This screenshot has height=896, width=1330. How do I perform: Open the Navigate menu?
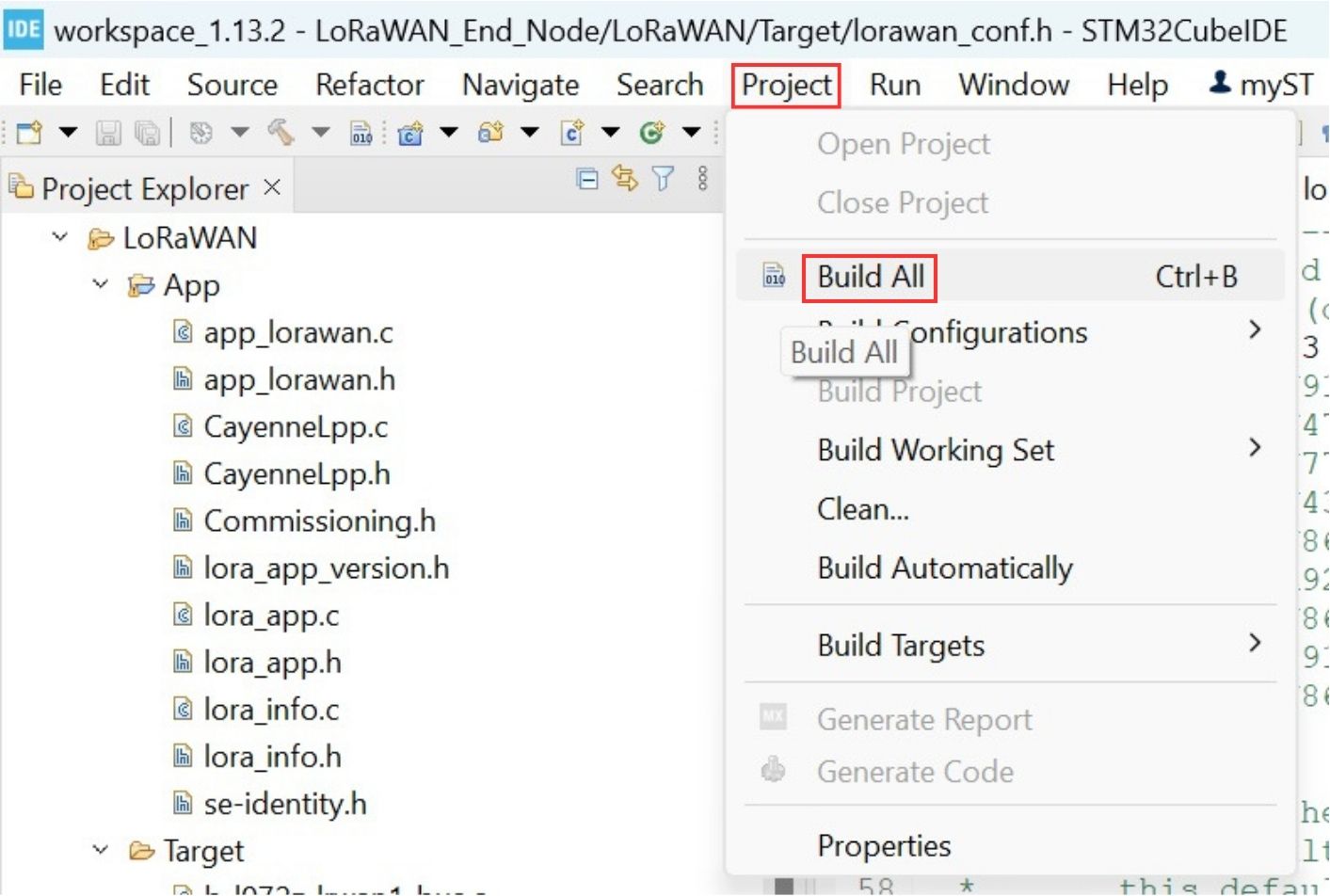coord(521,85)
